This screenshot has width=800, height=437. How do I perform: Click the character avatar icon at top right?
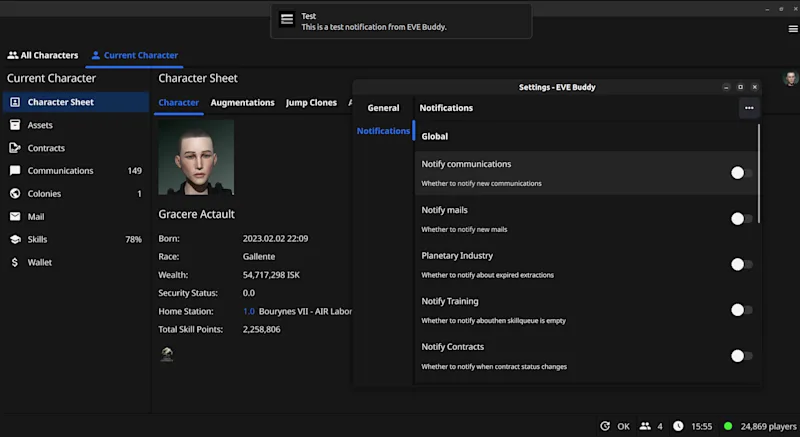click(791, 79)
